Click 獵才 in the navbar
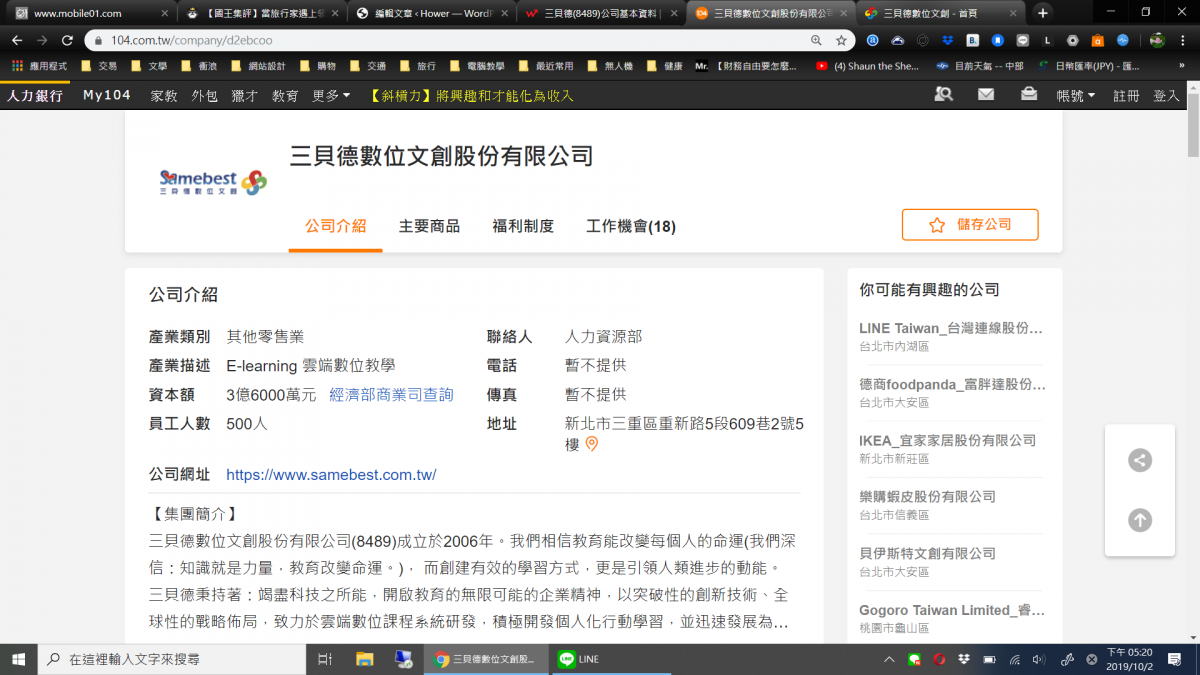This screenshot has height=675, width=1200. [244, 96]
